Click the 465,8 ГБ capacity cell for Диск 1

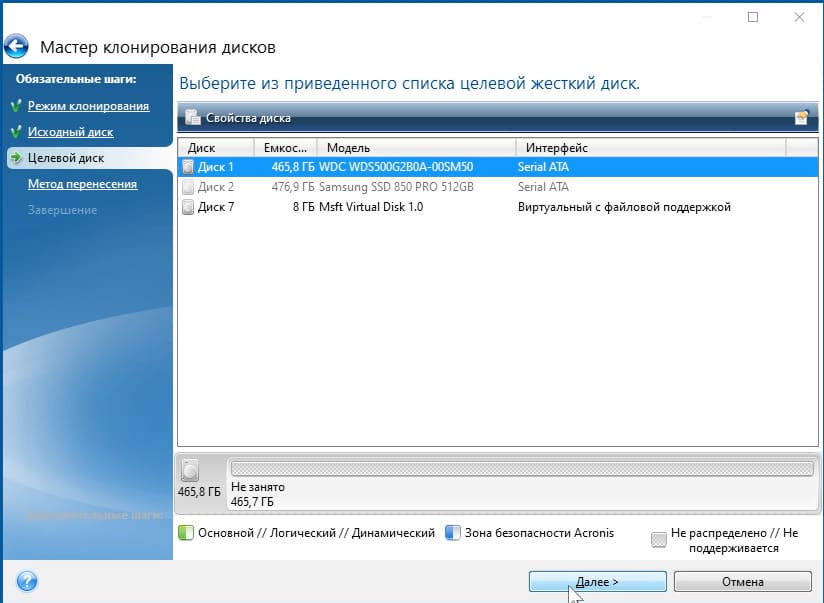coord(293,167)
